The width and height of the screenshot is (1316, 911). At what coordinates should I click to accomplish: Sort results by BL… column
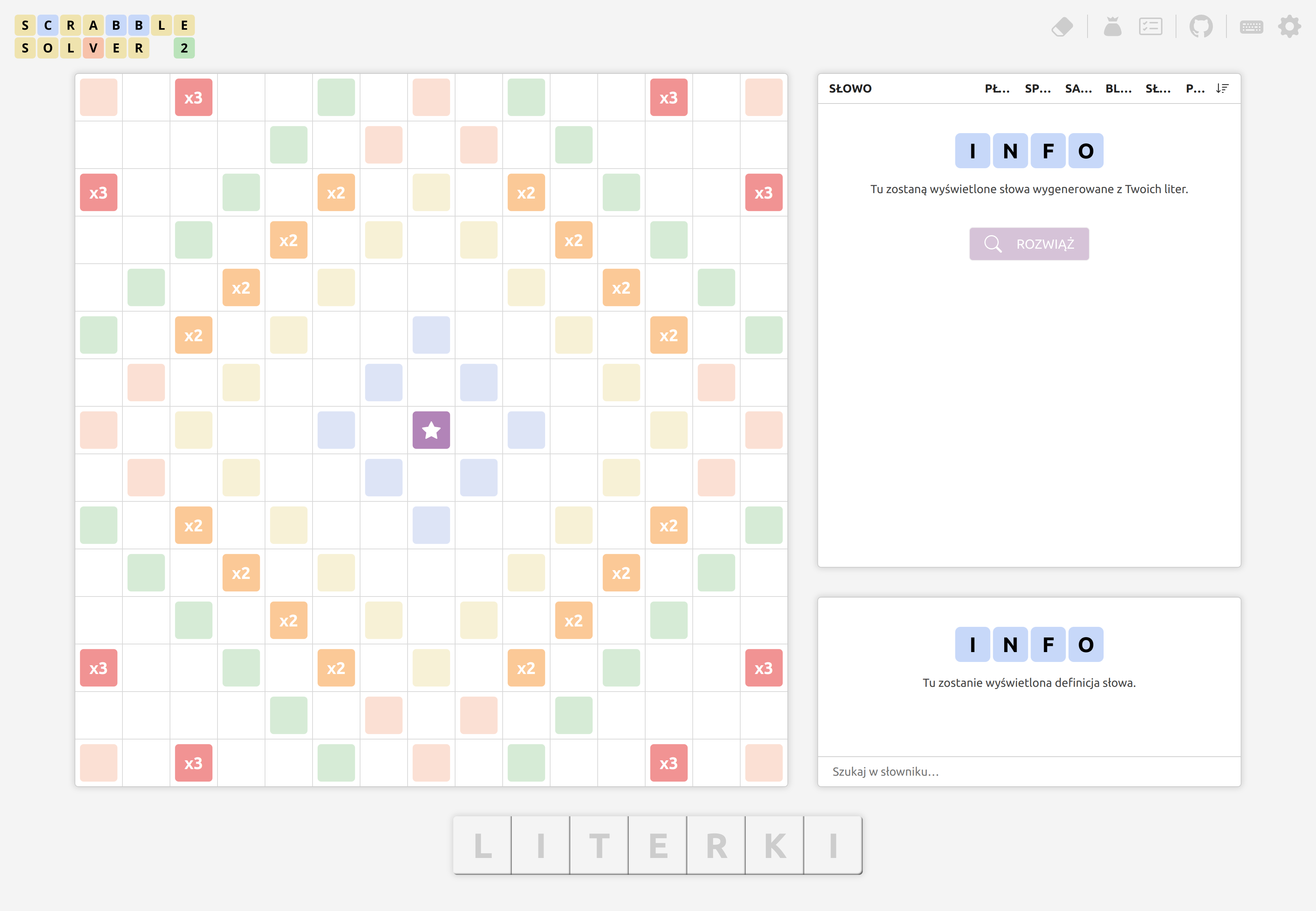tap(1118, 89)
